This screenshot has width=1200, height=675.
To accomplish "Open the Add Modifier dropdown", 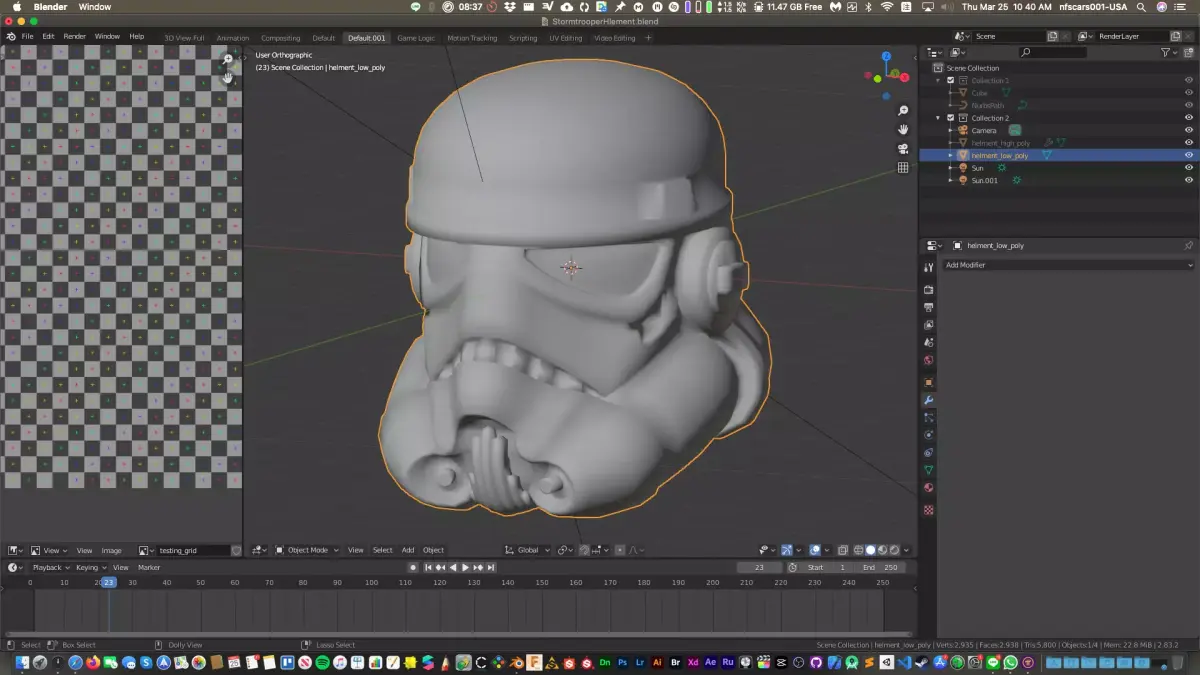I will (x=1068, y=265).
